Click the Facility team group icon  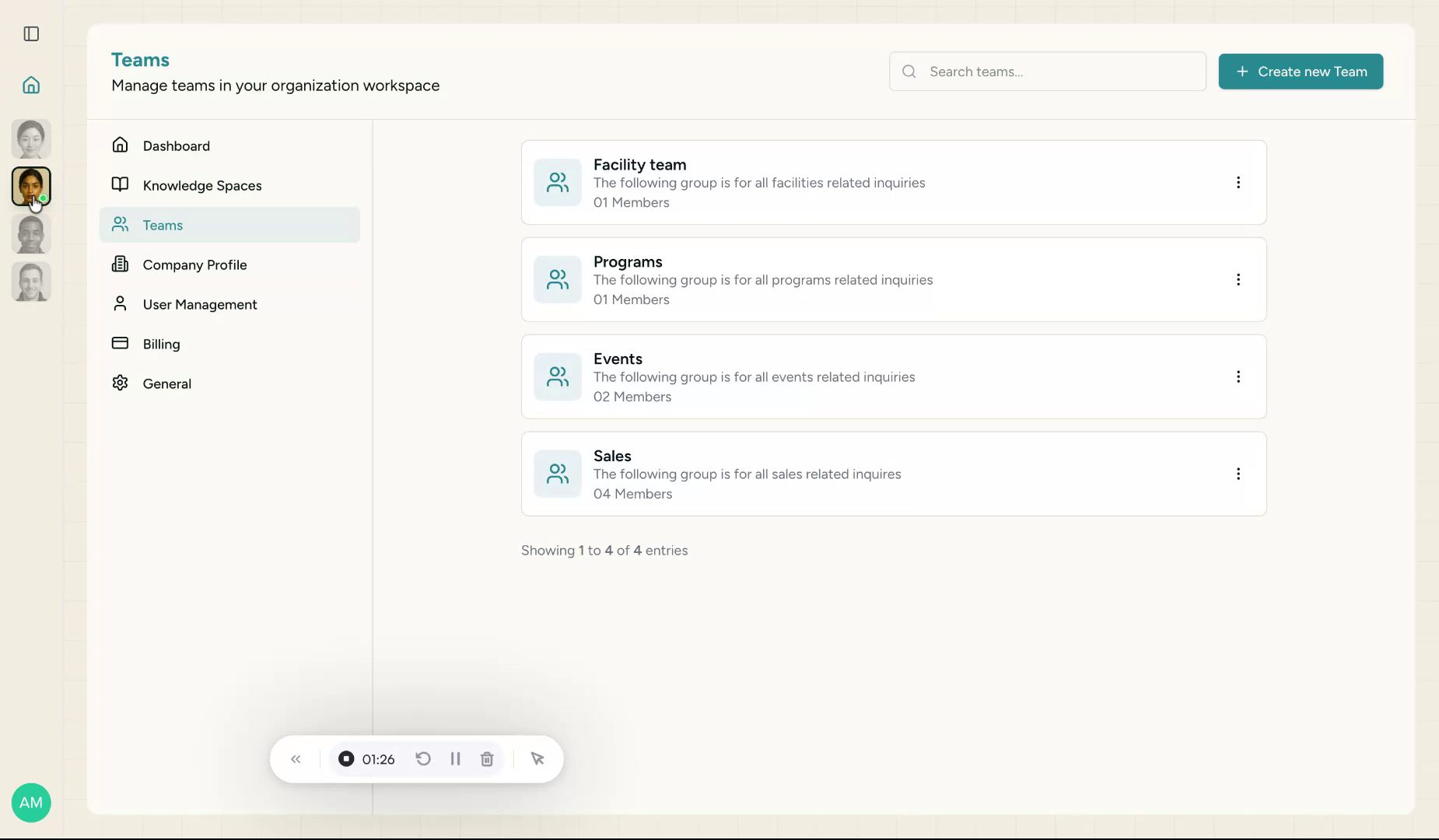pyautogui.click(x=557, y=182)
